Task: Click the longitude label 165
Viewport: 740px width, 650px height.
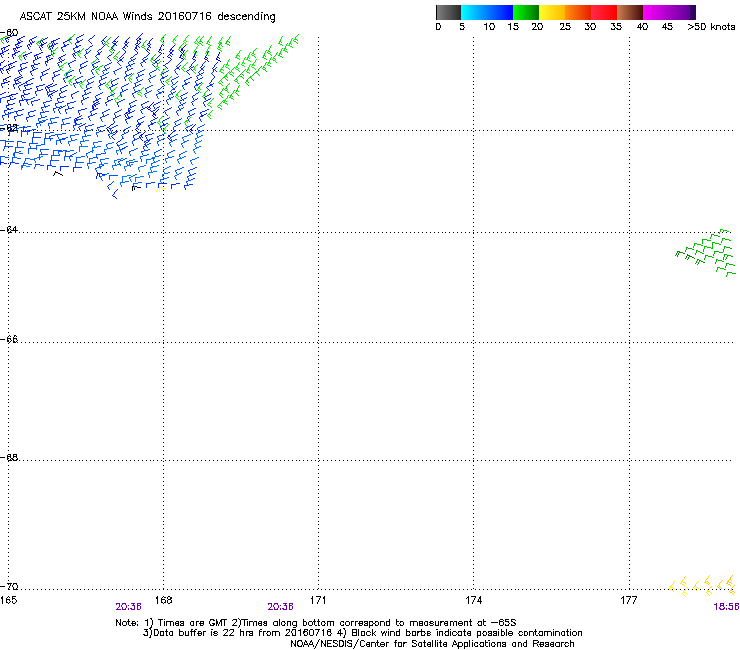Action: tap(8, 600)
